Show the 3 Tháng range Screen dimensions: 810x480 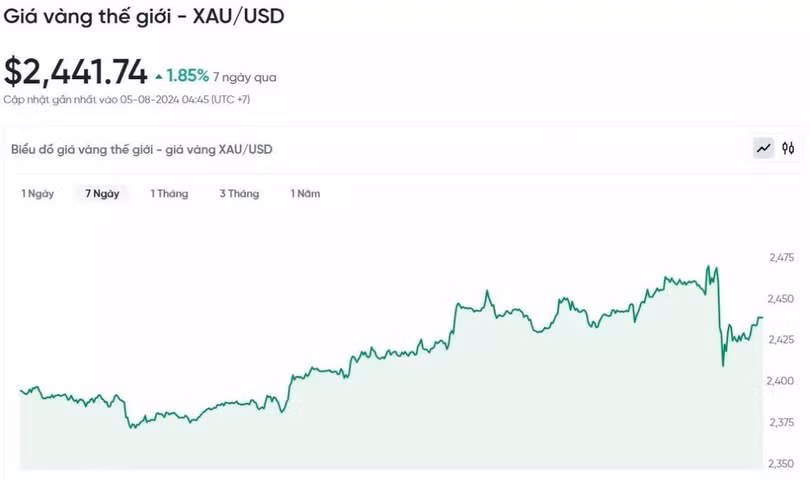point(239,194)
